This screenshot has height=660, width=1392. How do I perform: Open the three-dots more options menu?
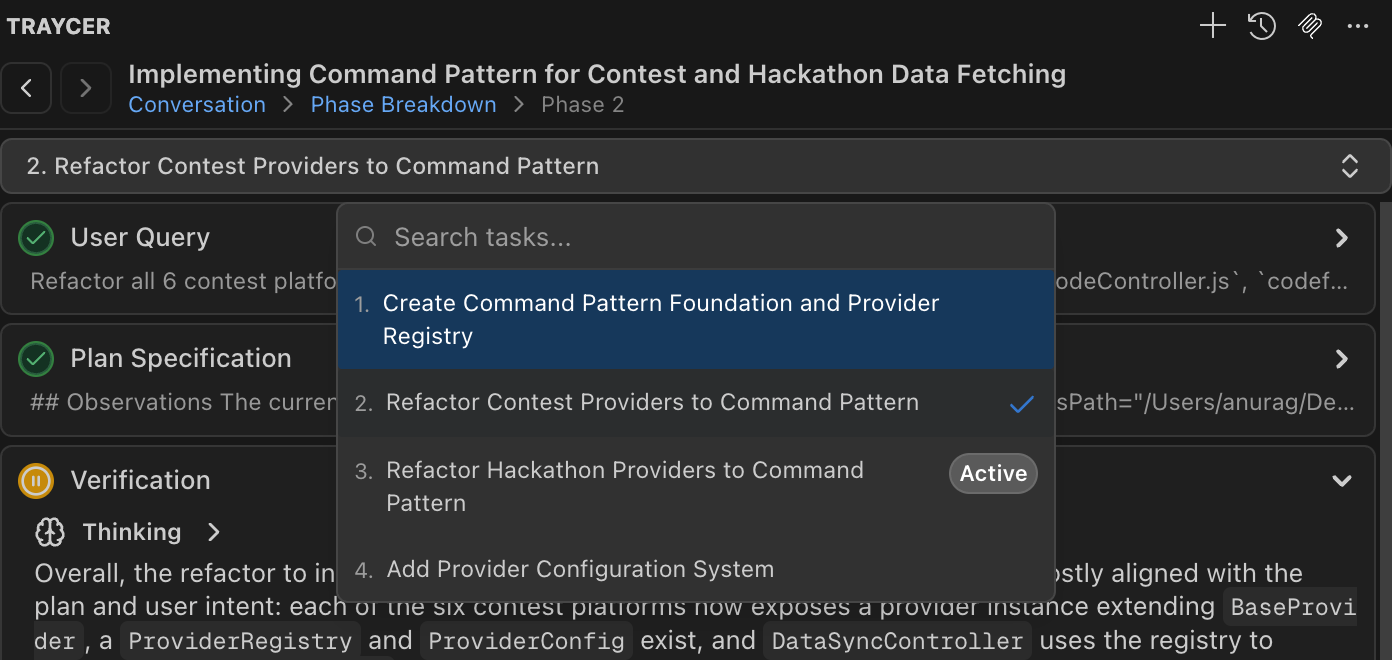(1357, 26)
